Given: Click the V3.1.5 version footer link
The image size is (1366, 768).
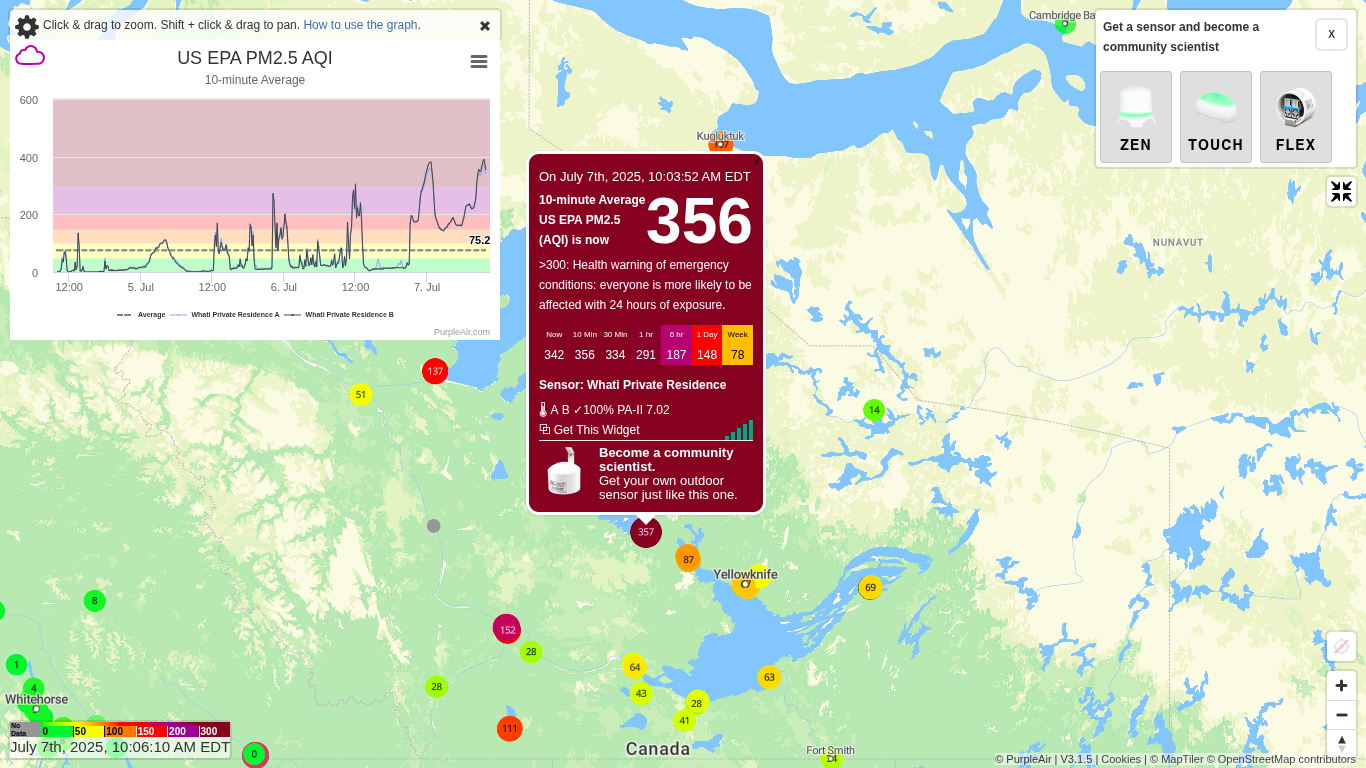Looking at the screenshot, I should click(1077, 759).
